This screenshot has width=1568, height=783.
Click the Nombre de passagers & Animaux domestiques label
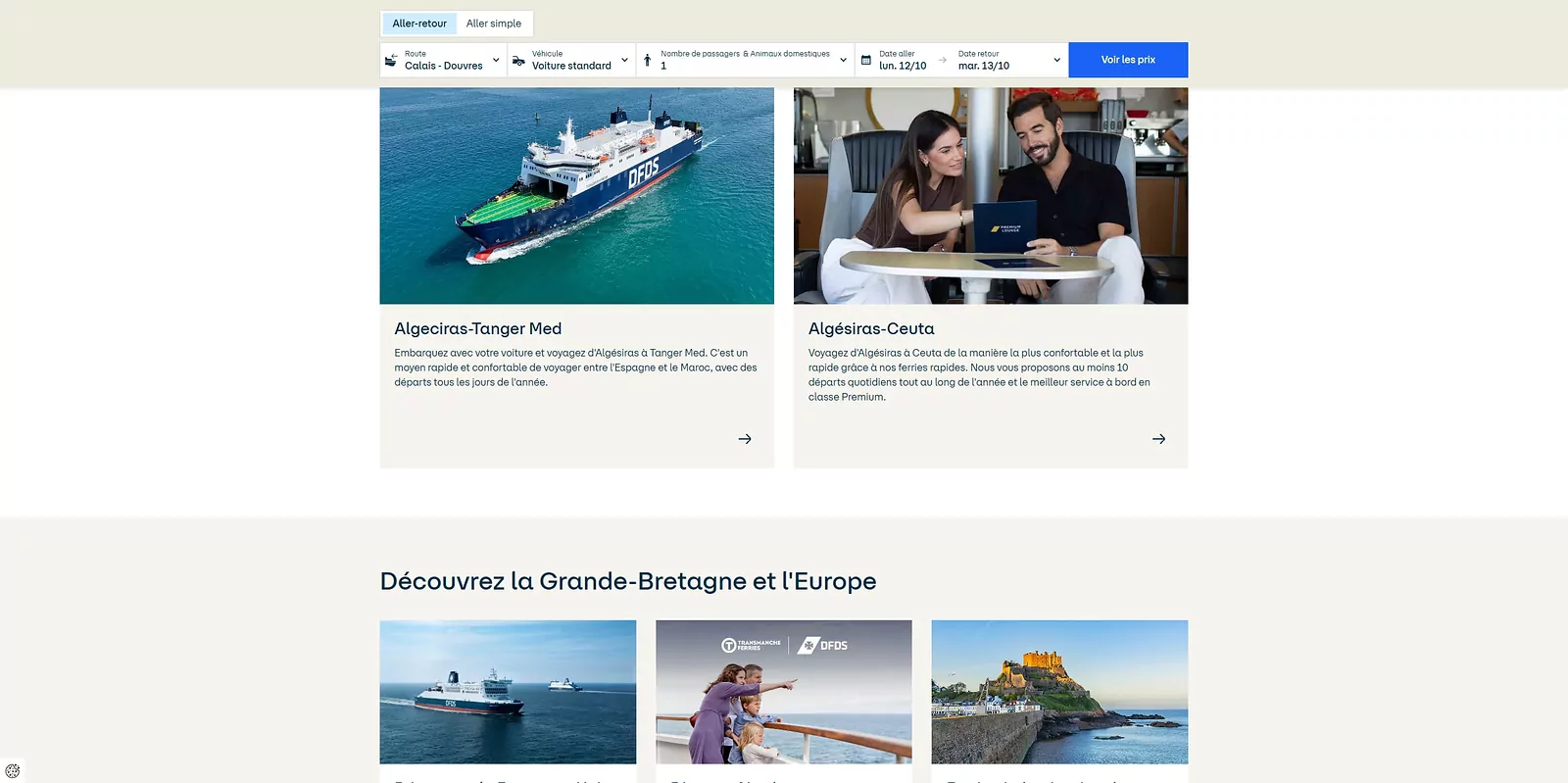pos(745,54)
